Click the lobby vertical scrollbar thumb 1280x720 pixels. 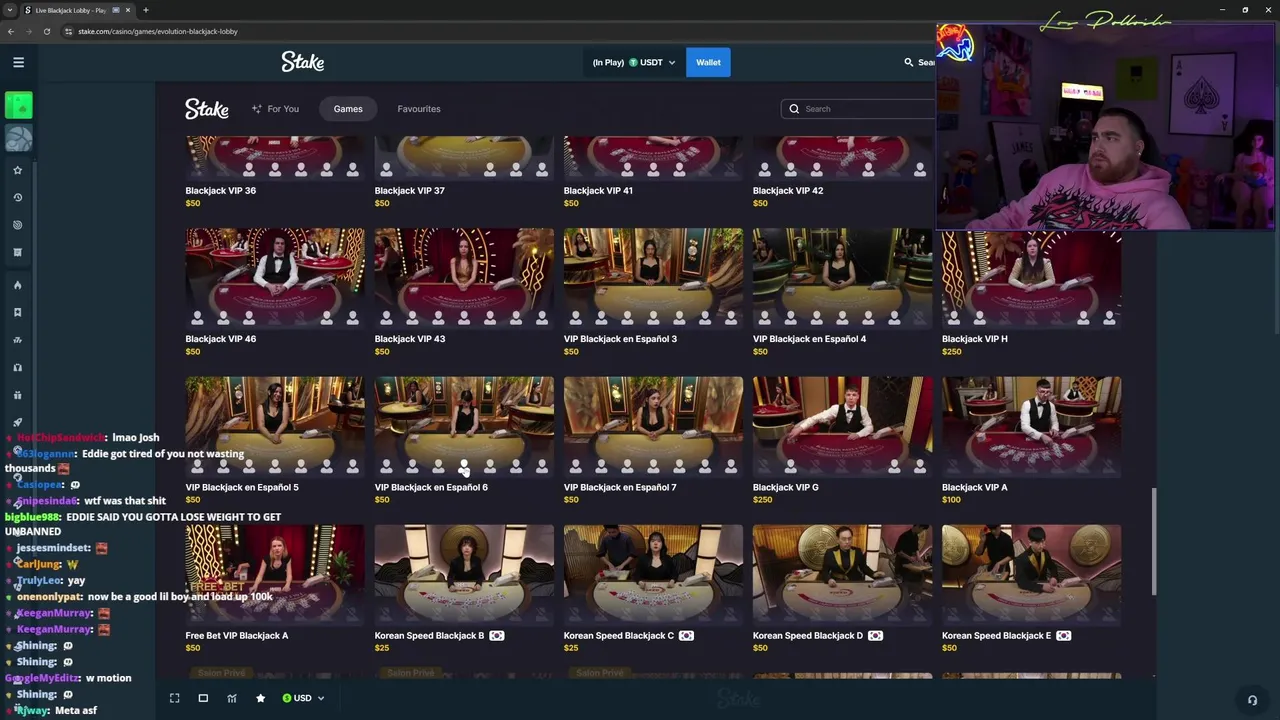pyautogui.click(x=1153, y=540)
